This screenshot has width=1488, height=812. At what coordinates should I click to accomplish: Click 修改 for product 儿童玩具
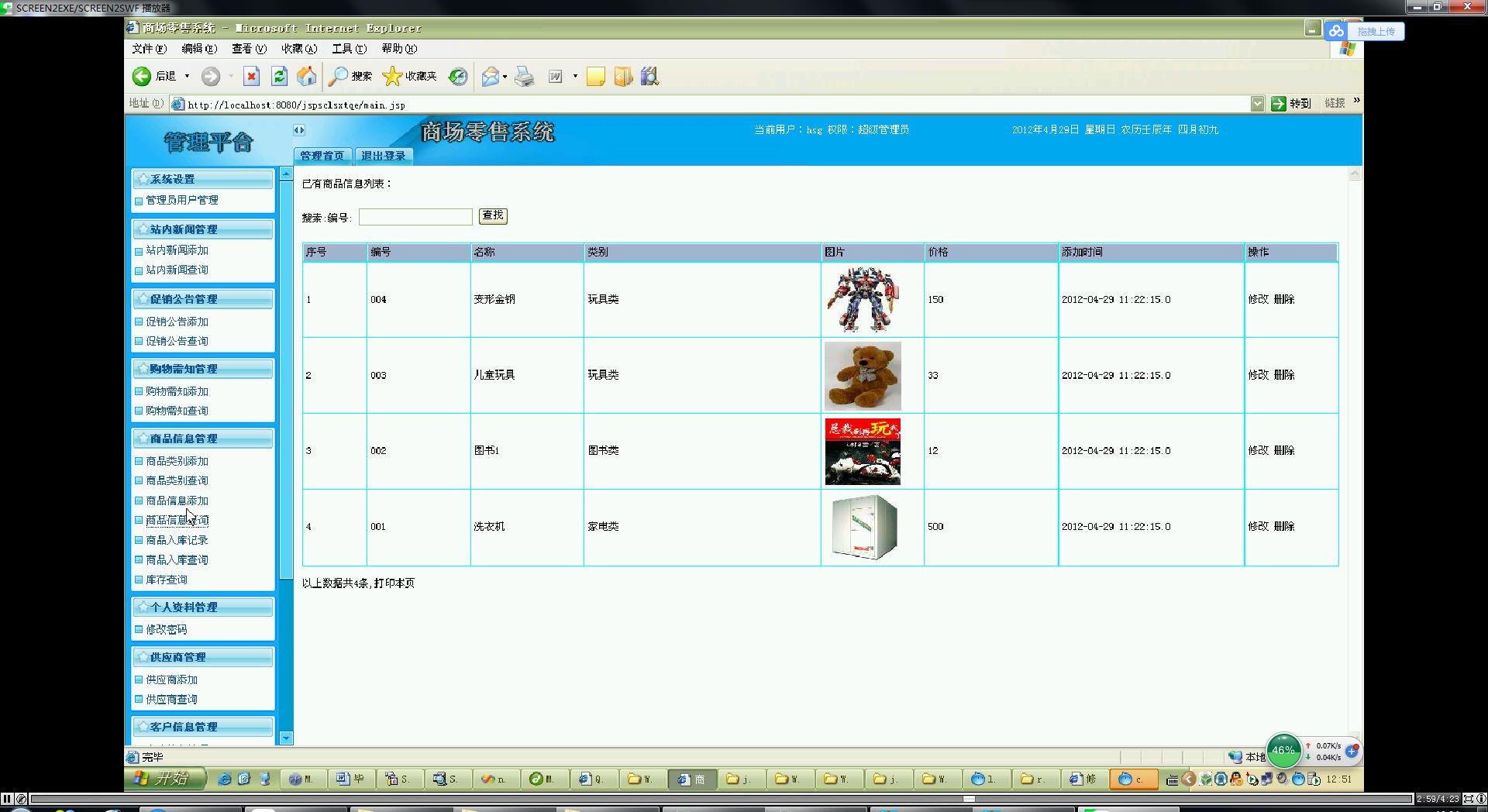[x=1259, y=375]
